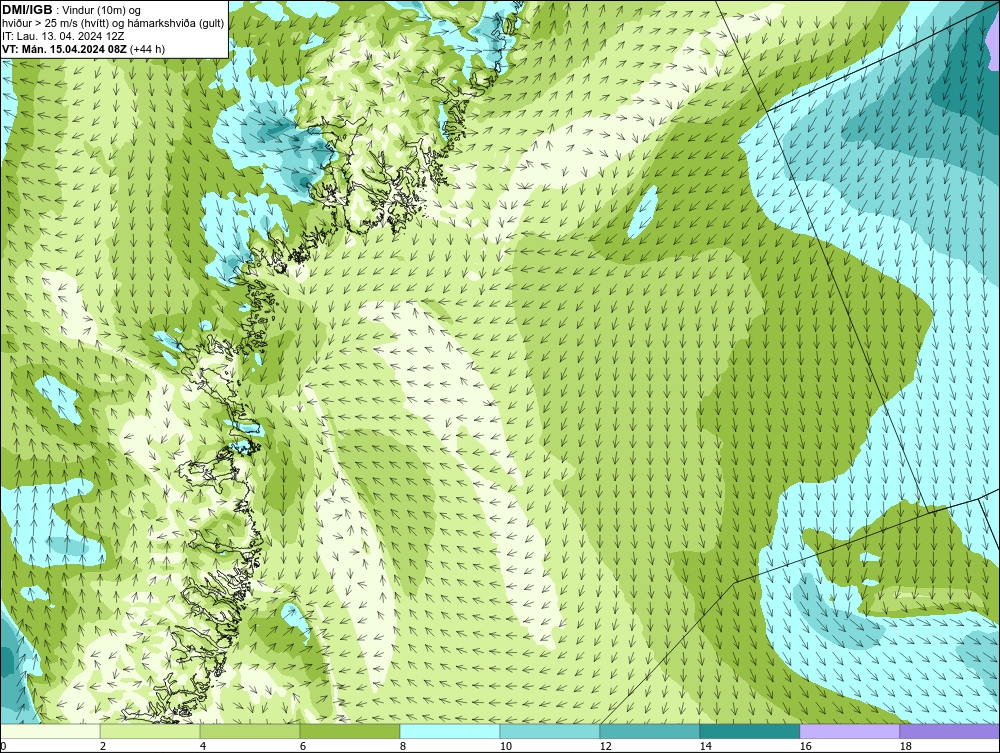Click scale label 0
1000x753 pixels.
pyautogui.click(x=3, y=746)
